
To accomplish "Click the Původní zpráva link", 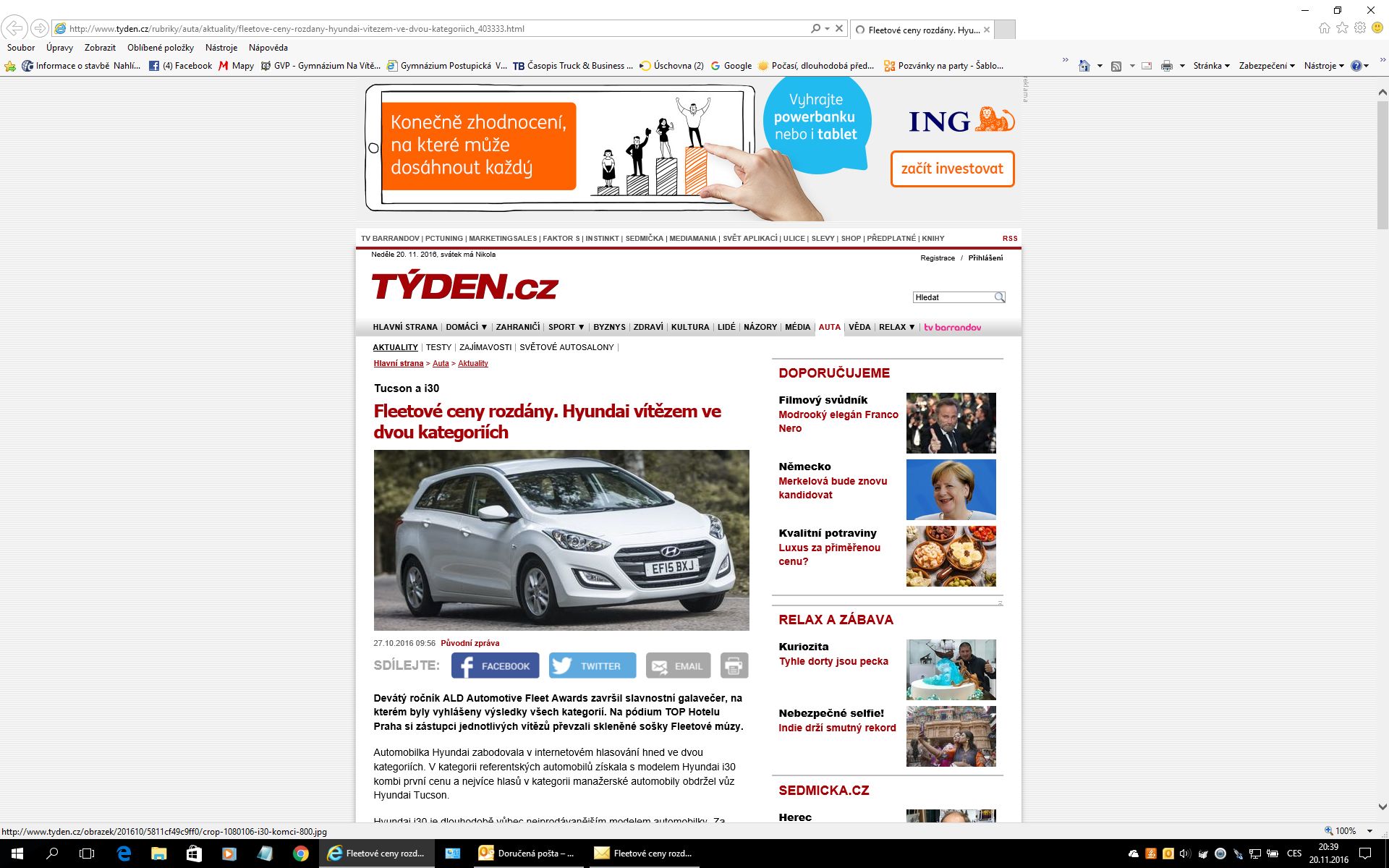I will 470,643.
